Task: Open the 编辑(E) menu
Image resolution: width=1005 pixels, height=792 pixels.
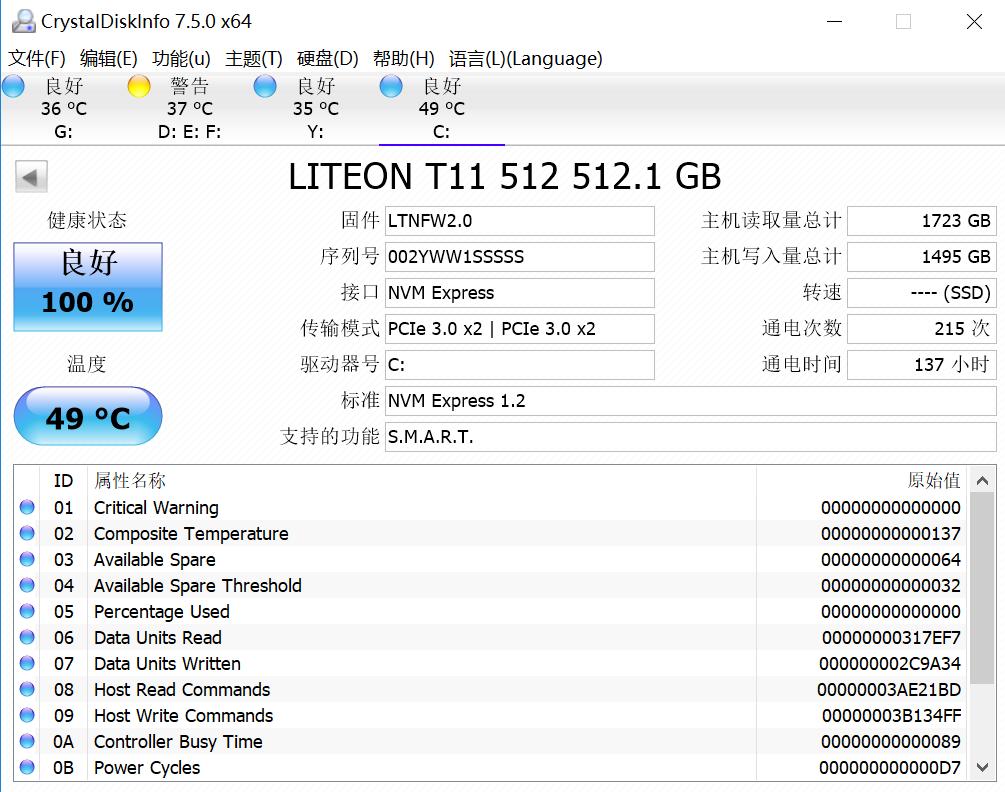Action: [x=108, y=58]
